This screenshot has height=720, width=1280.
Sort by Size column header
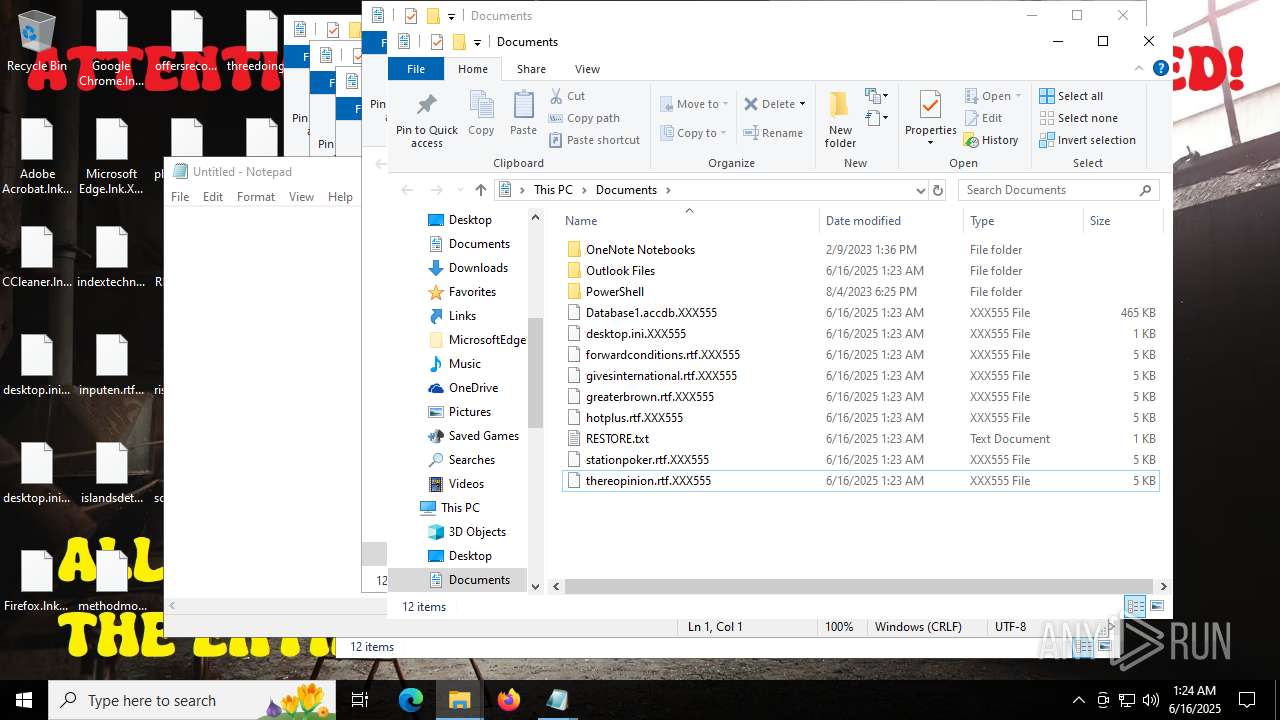pyautogui.click(x=1122, y=221)
